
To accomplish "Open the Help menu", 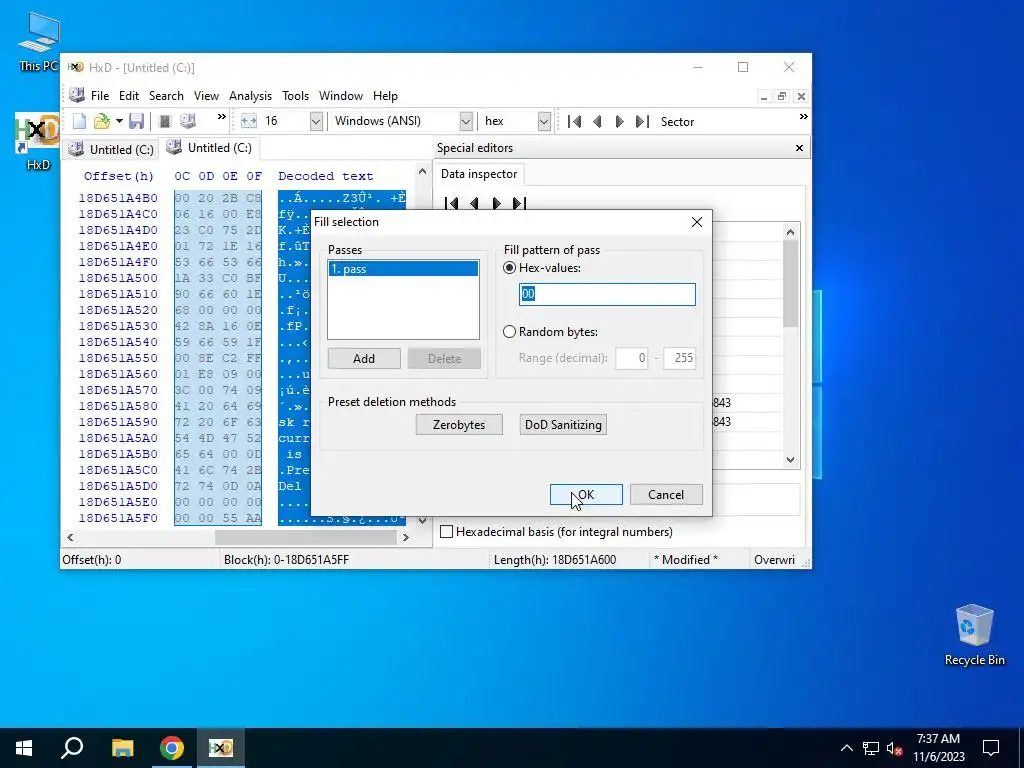I will point(385,96).
